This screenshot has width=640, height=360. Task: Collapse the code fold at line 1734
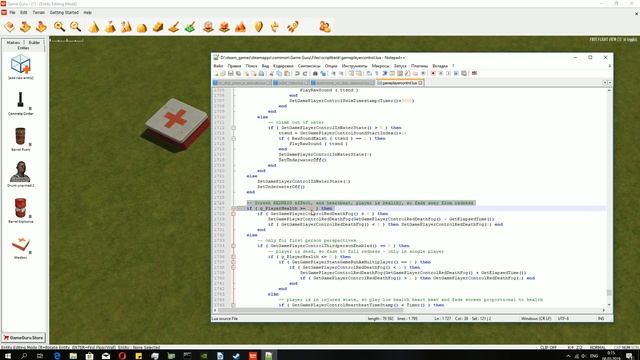coord(233,246)
